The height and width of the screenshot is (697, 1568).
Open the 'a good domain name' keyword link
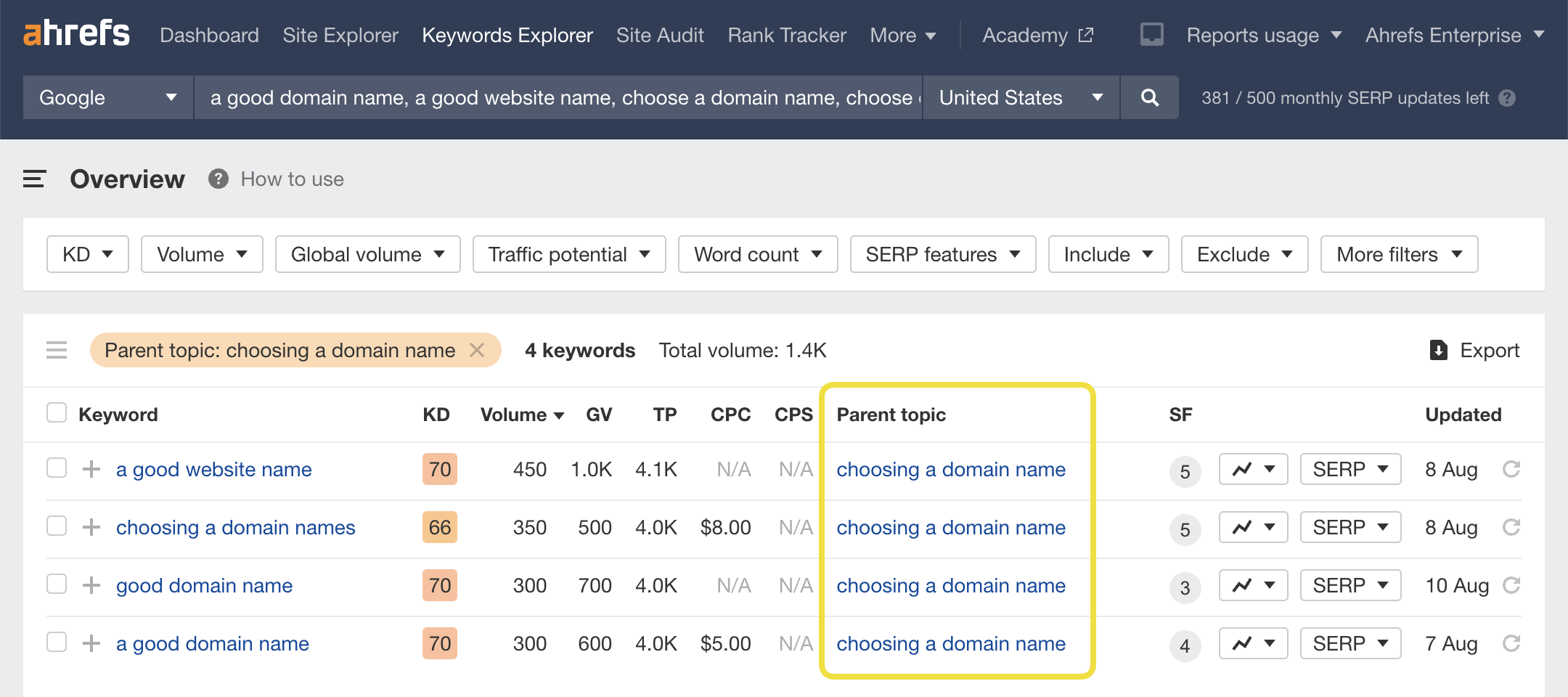point(212,643)
